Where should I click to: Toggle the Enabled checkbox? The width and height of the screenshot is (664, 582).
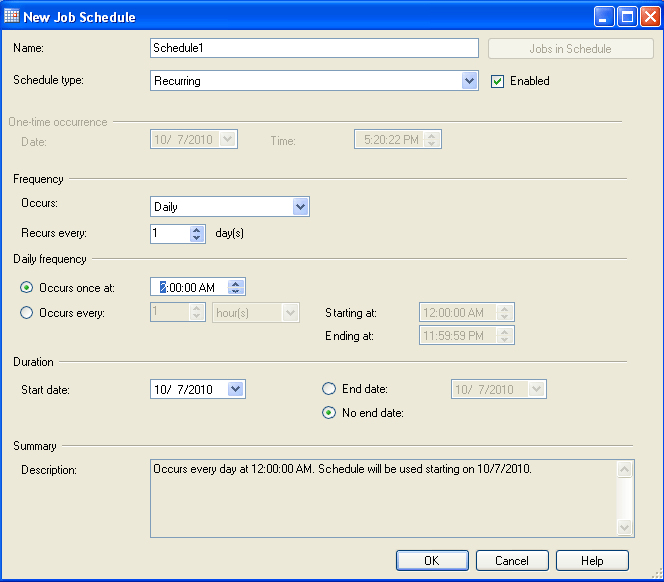click(497, 81)
